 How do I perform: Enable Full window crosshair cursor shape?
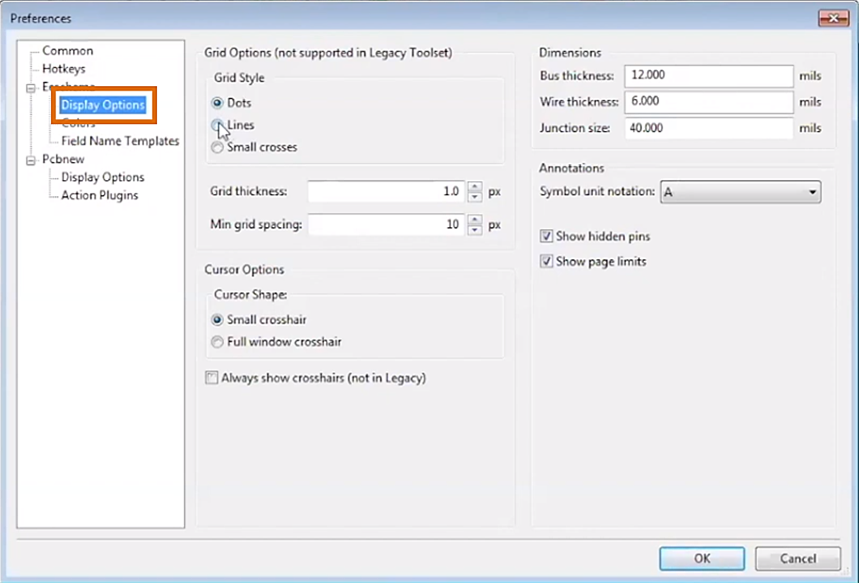coord(217,342)
